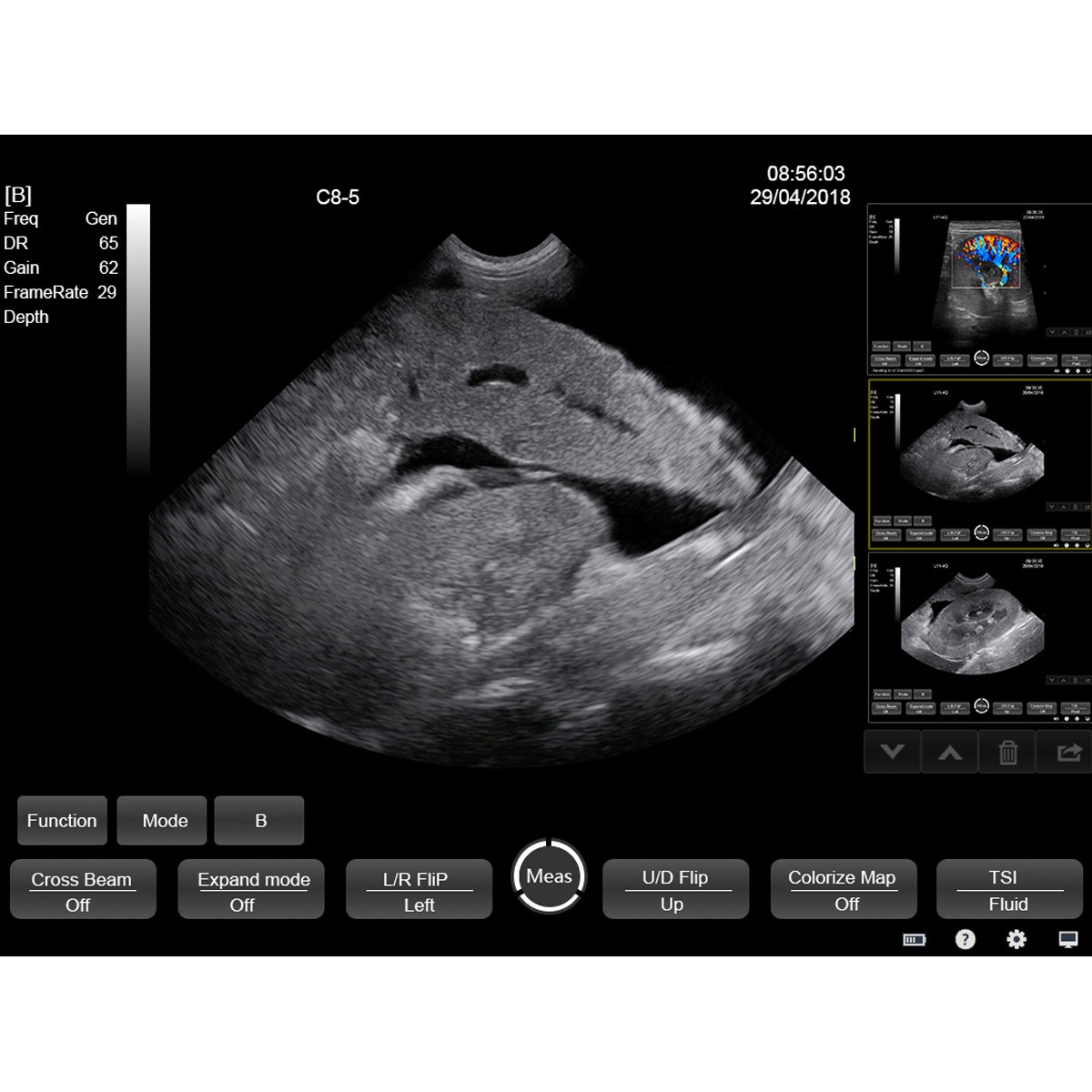Toggle Cross Beam off setting
This screenshot has height=1092, width=1092.
(x=83, y=890)
